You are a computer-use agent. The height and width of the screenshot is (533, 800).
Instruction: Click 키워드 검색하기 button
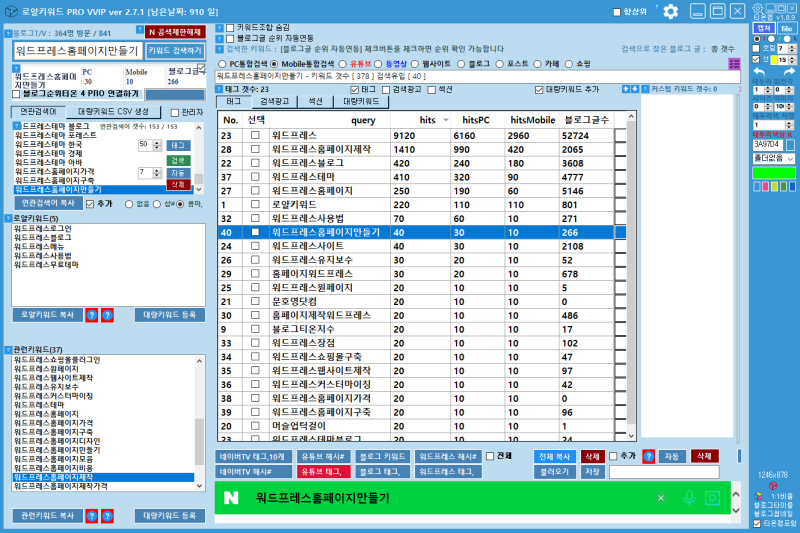(x=175, y=50)
